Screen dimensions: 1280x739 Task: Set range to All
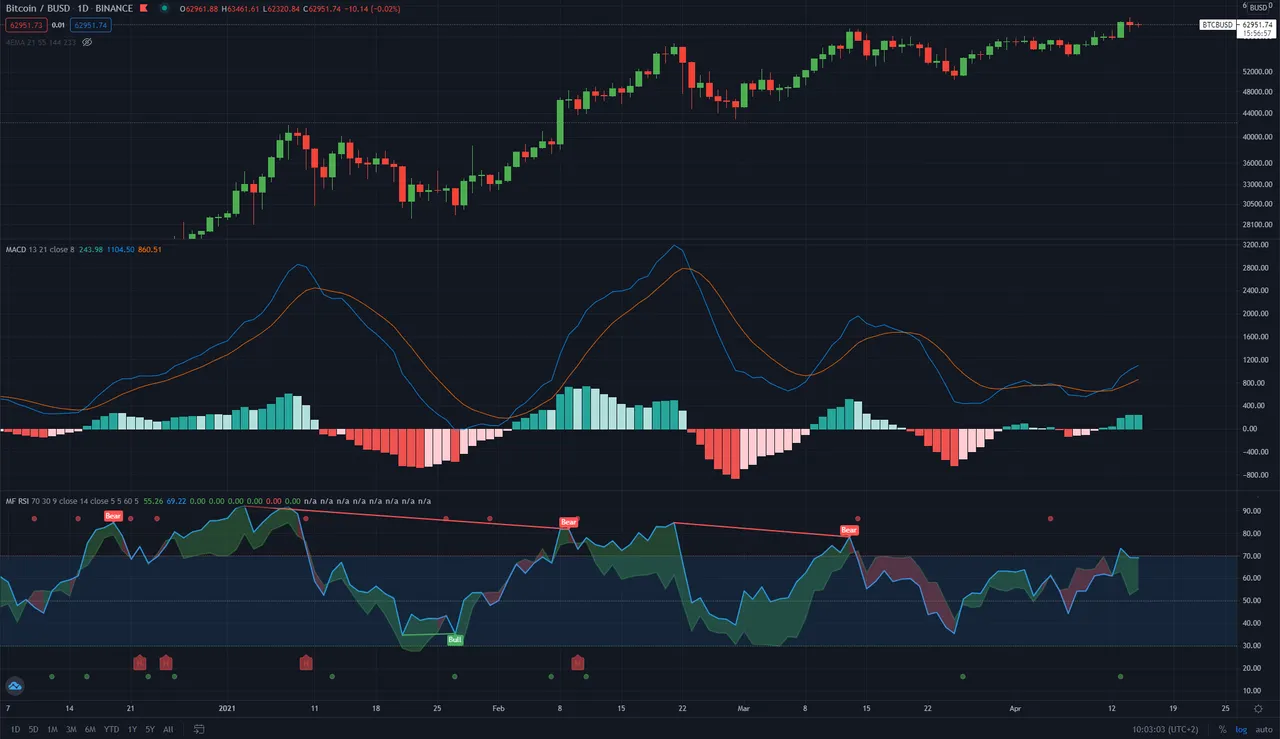point(168,729)
